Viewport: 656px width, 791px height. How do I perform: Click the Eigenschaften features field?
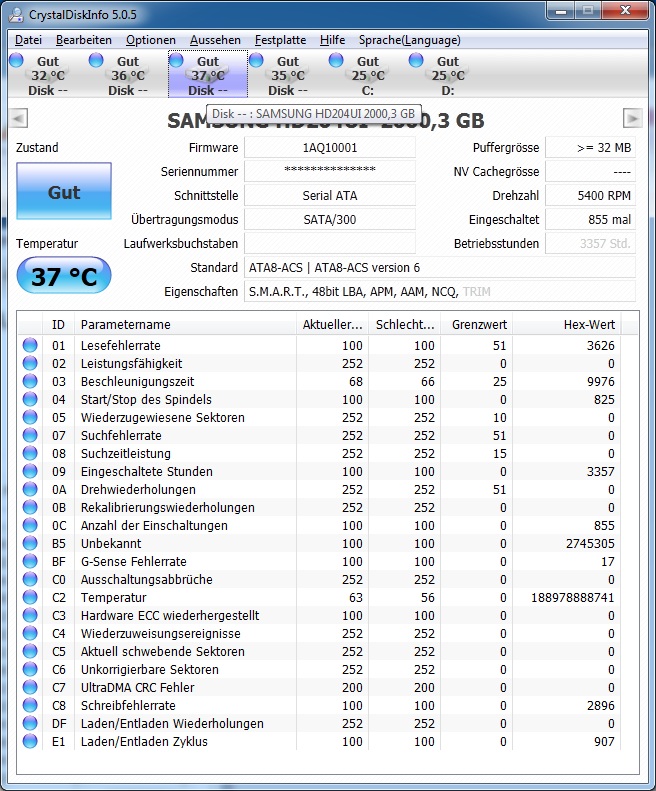coord(440,292)
